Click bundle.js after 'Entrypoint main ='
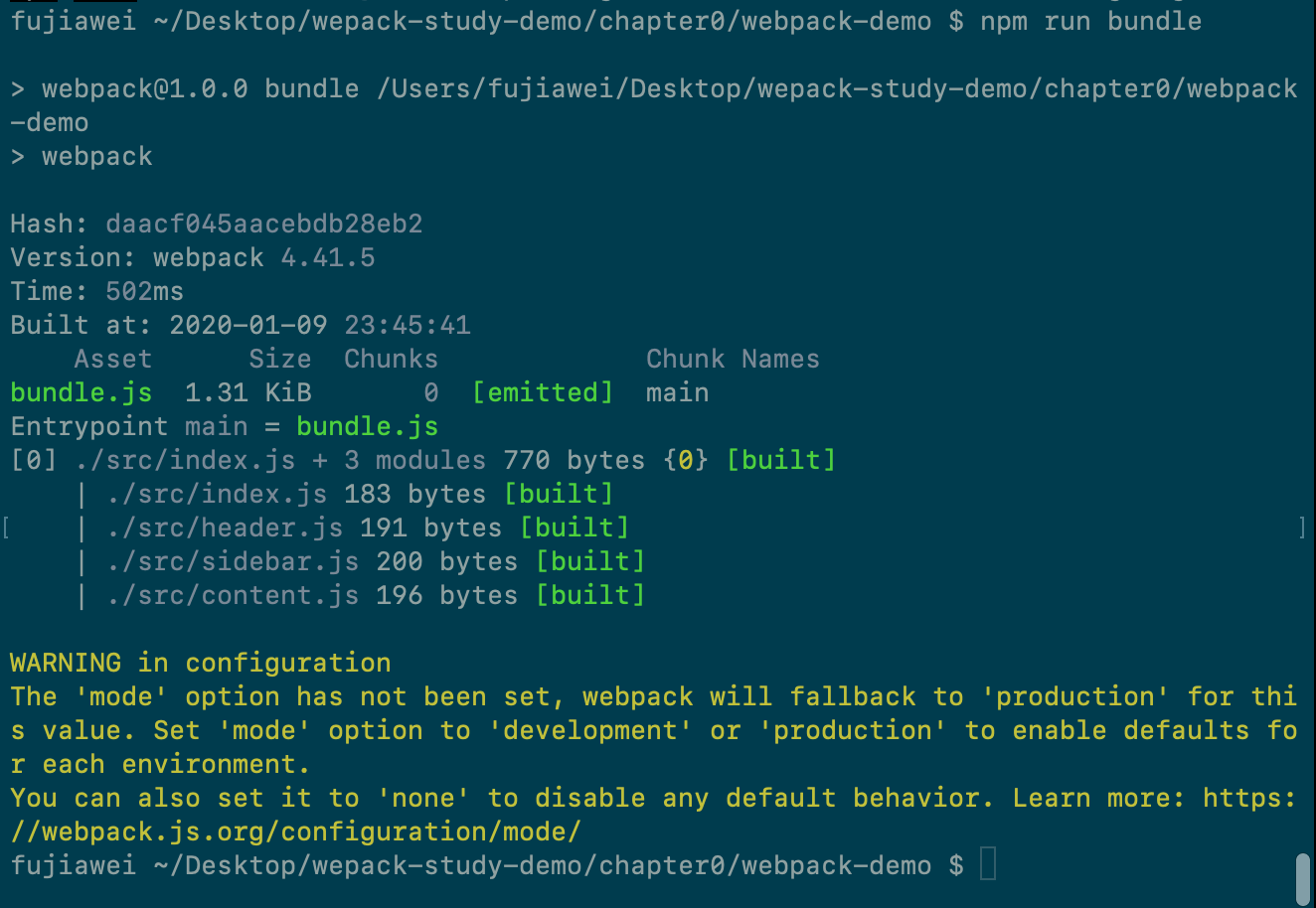The image size is (1316, 908). pyautogui.click(x=367, y=426)
